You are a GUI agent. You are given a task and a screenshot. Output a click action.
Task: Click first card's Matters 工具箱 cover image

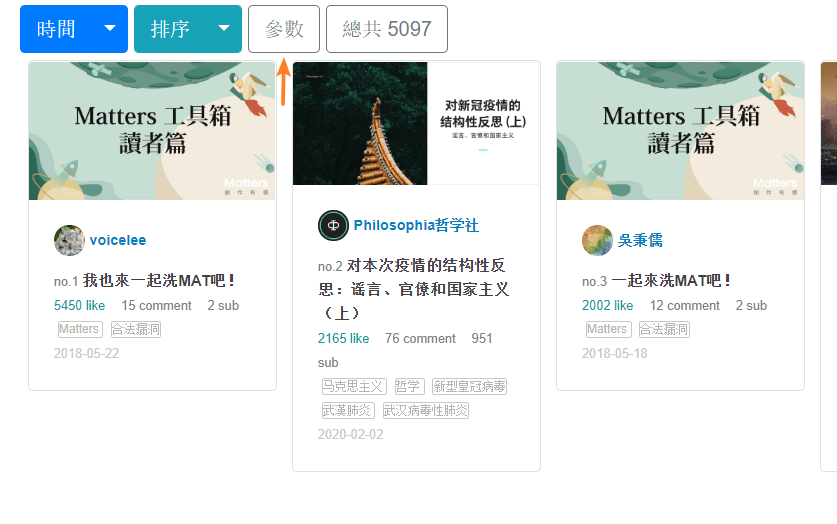(153, 131)
